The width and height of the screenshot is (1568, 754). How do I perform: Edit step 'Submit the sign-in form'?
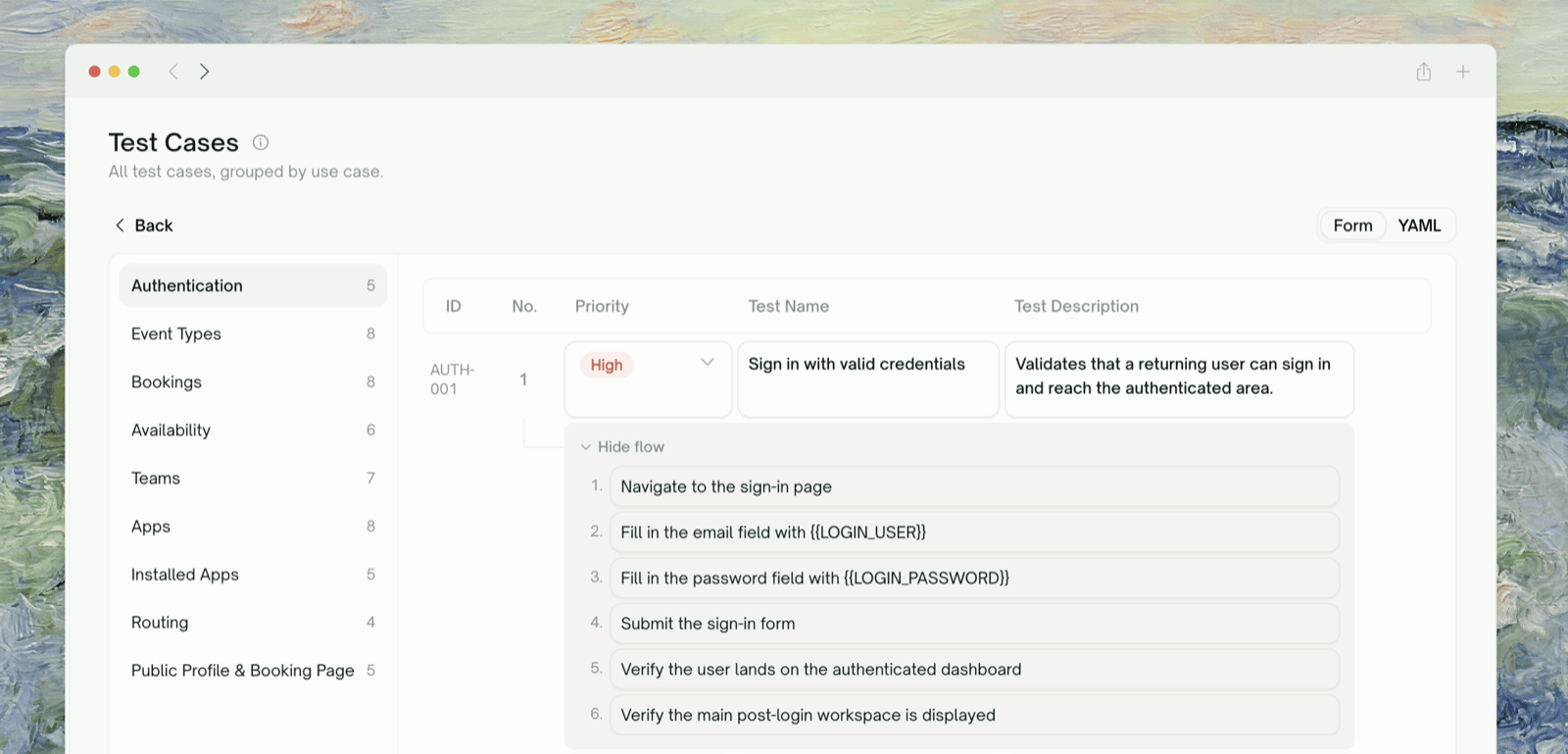(x=975, y=624)
